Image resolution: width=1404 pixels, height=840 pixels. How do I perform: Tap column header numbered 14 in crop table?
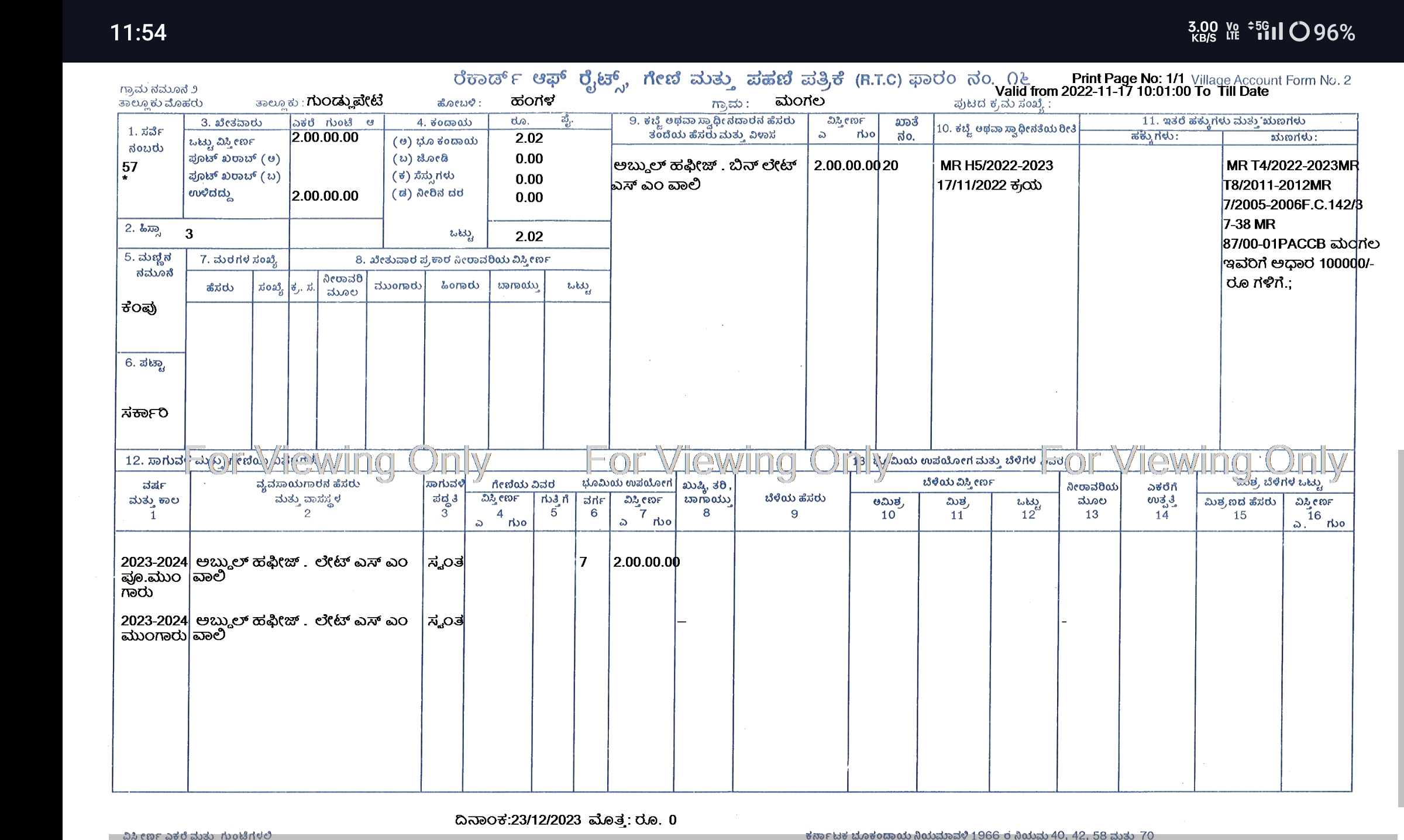(1162, 501)
